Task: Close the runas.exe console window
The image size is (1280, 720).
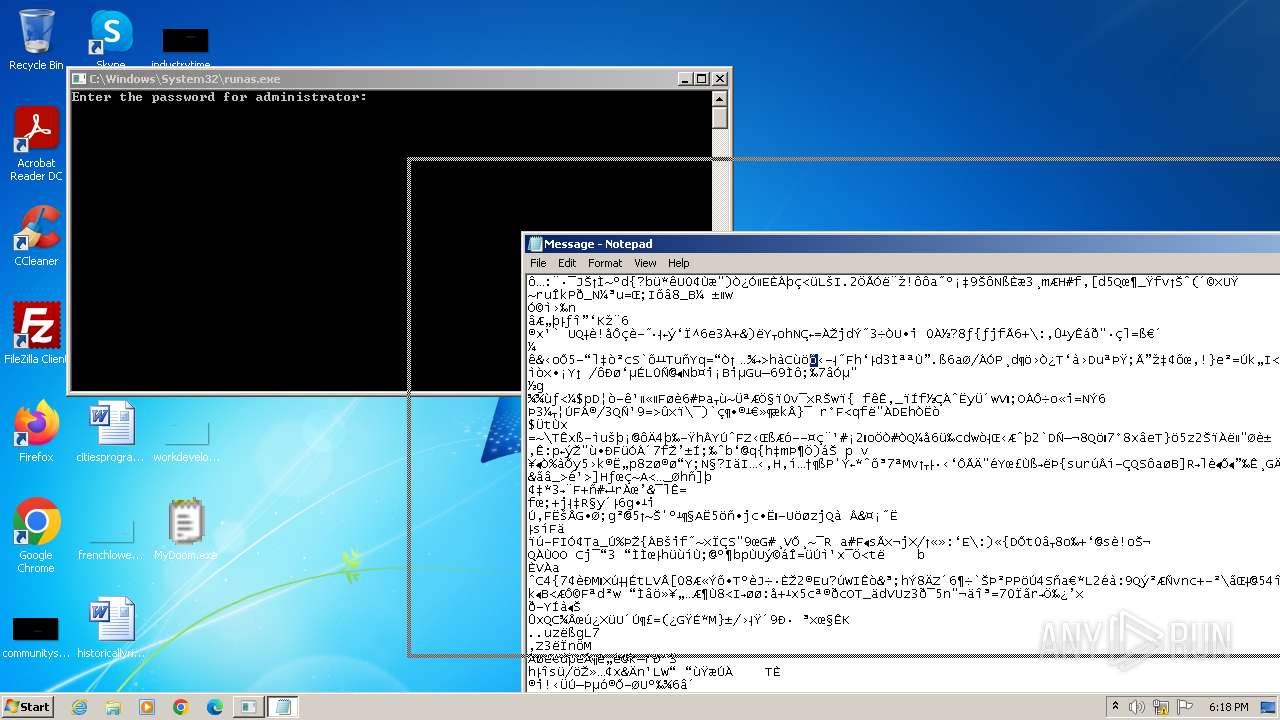Action: point(719,79)
